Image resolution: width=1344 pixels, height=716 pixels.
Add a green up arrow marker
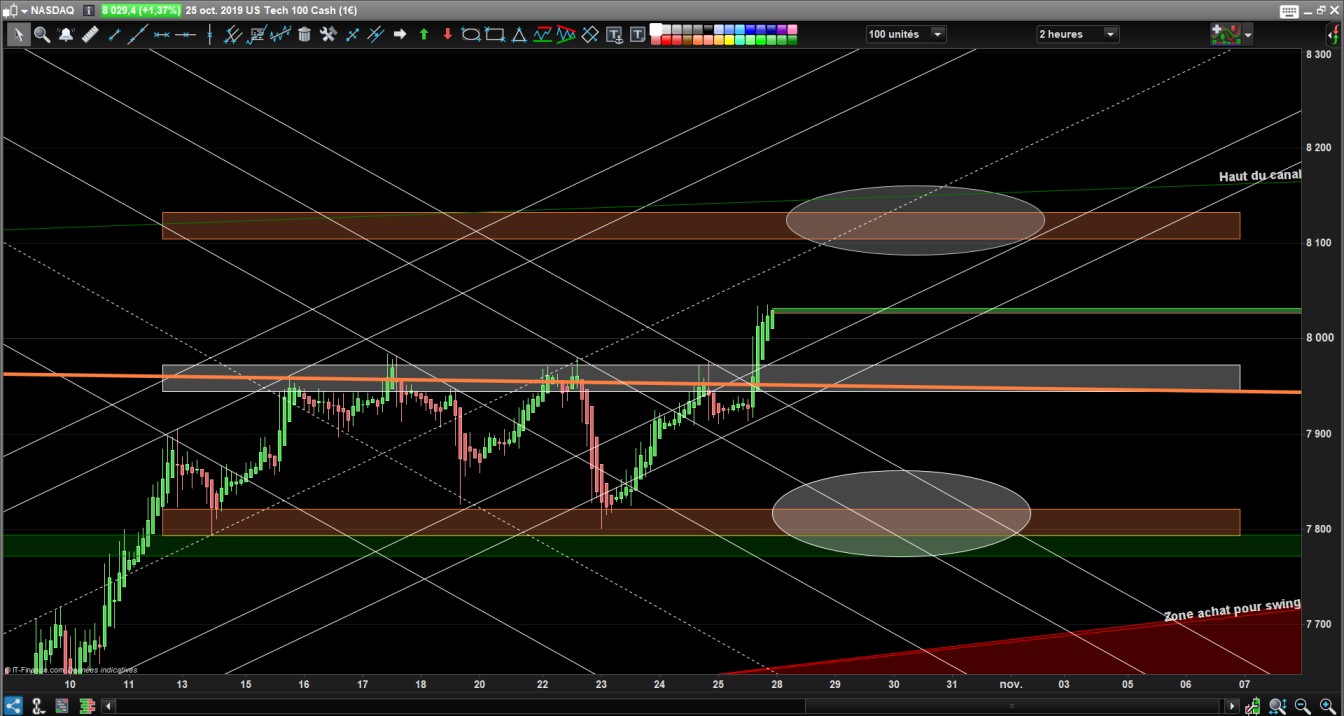point(424,34)
